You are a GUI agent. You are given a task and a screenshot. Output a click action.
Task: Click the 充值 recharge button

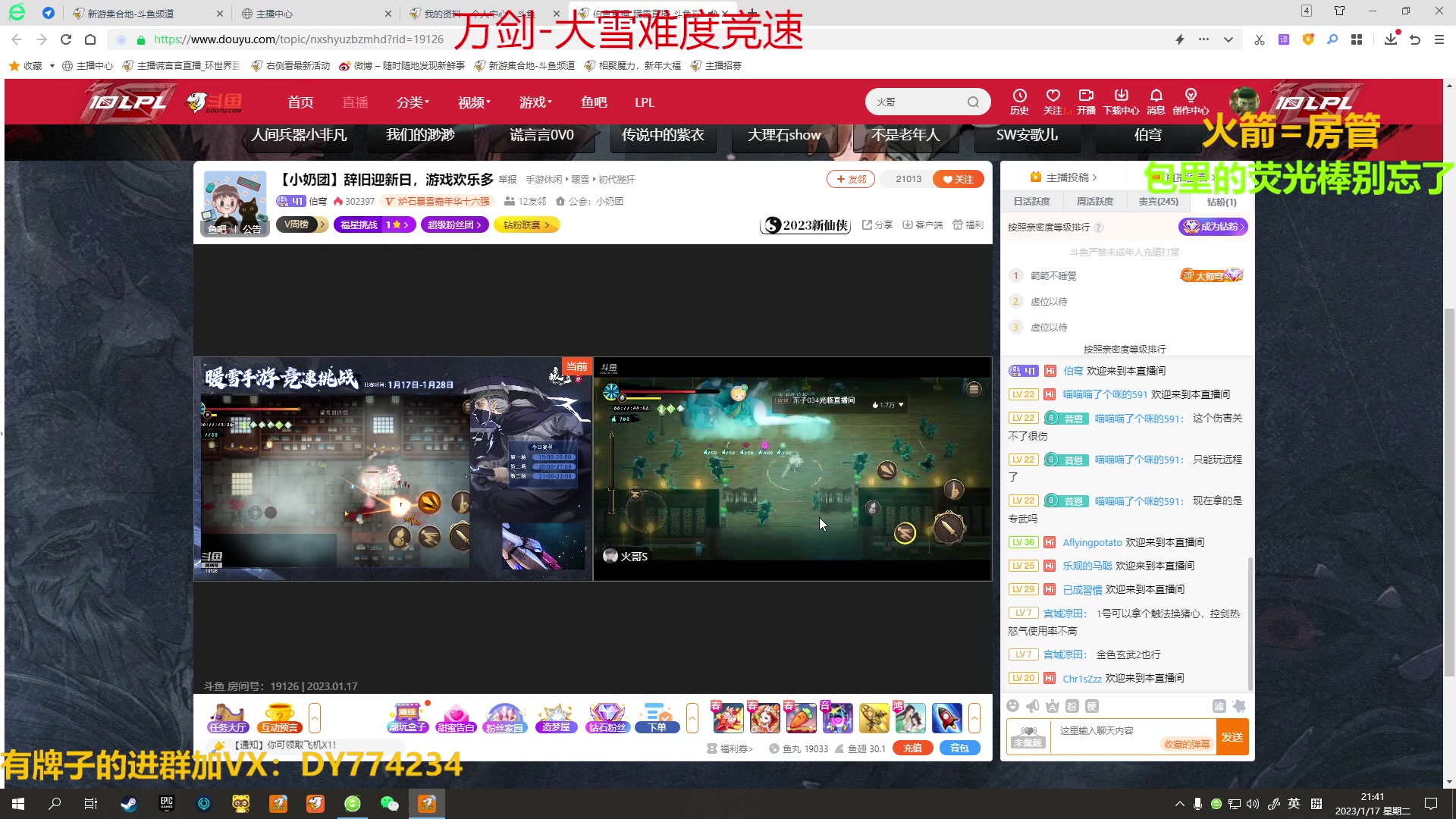(913, 748)
